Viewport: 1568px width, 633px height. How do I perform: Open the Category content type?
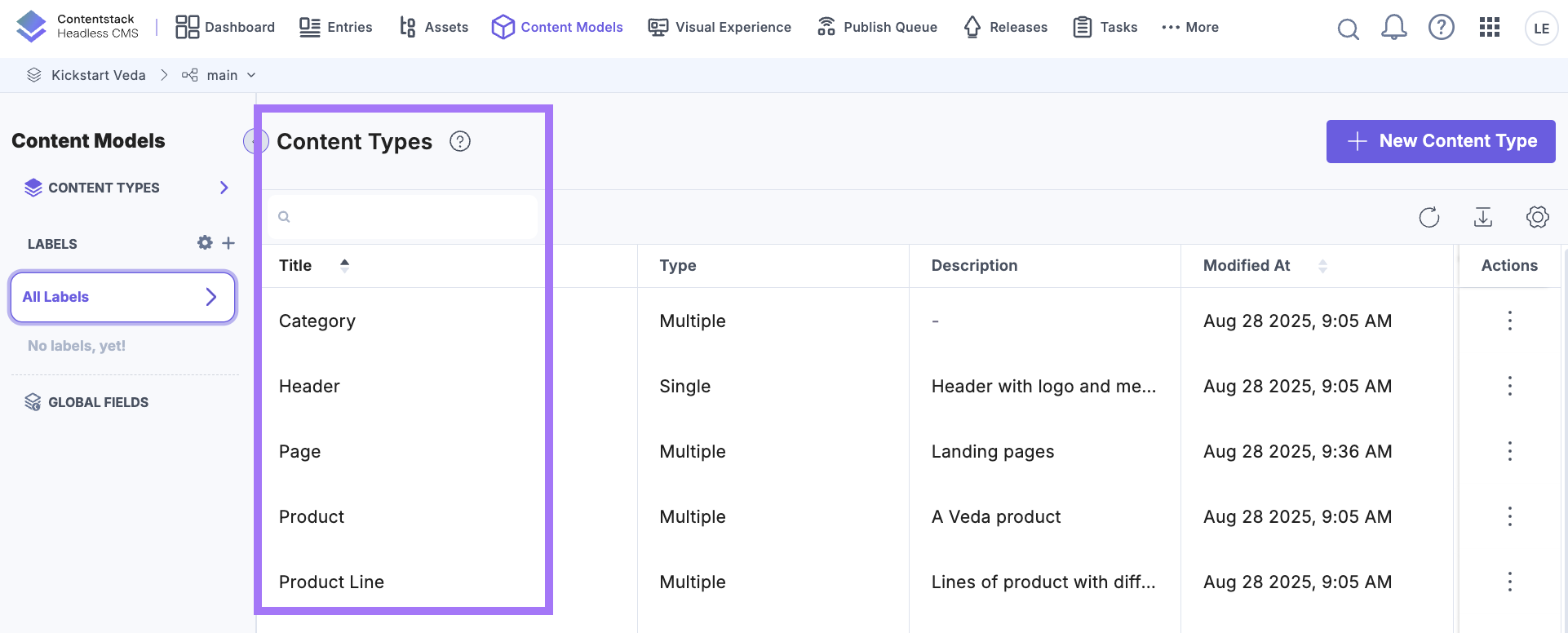click(x=317, y=321)
